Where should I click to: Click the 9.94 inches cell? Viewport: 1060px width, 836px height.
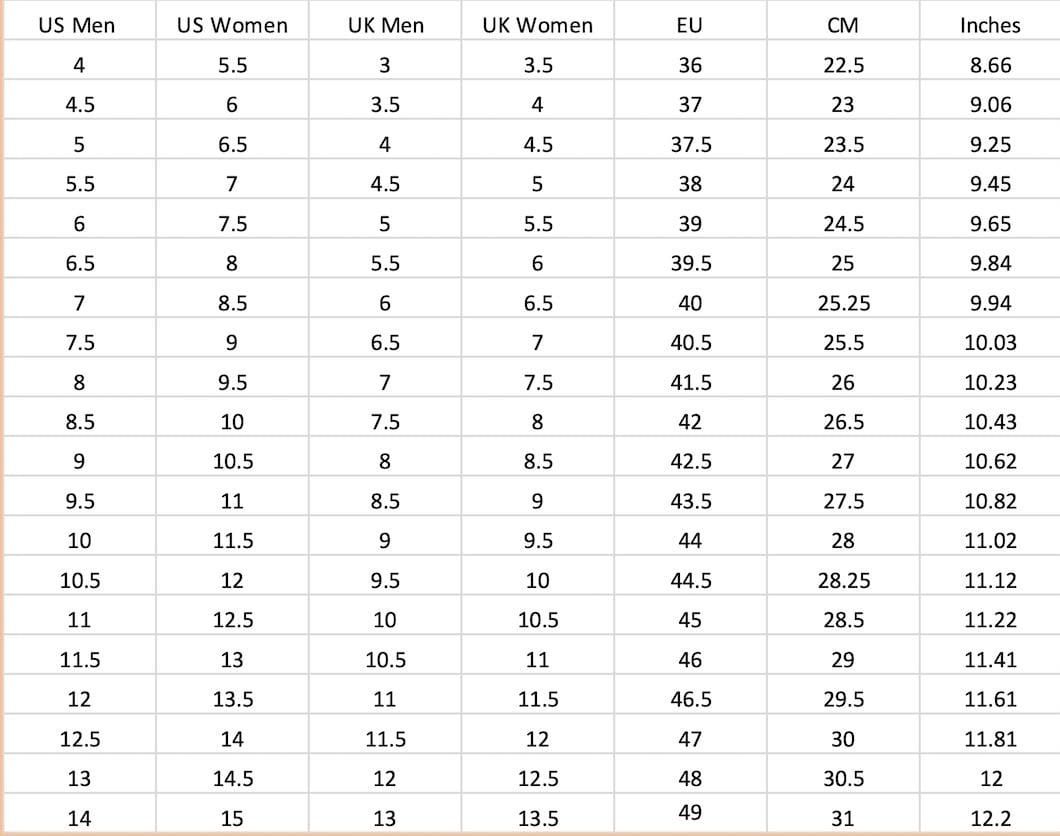pos(990,303)
